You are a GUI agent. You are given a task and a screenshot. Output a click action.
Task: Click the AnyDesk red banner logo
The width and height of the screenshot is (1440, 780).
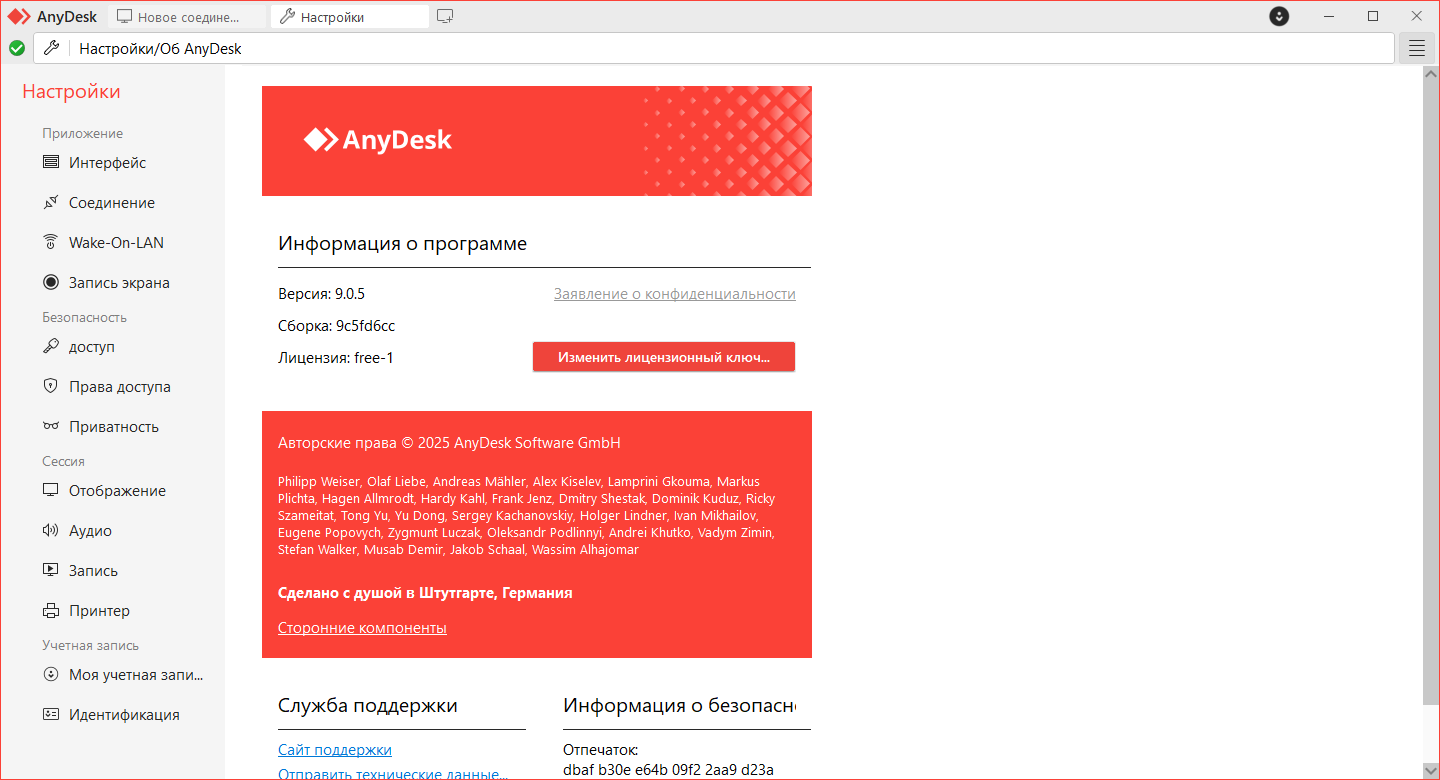[x=378, y=140]
